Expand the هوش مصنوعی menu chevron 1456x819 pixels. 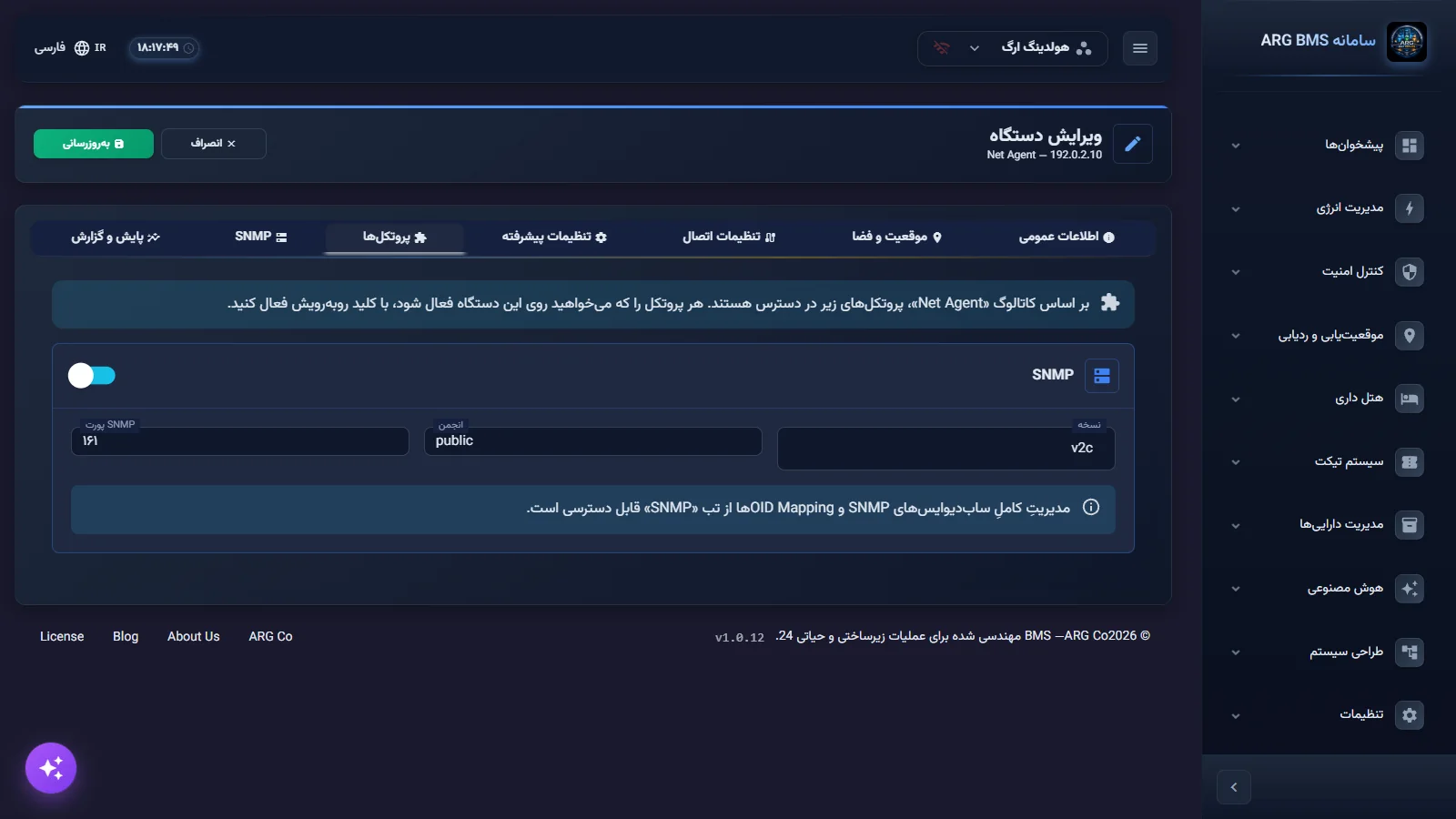1236,589
